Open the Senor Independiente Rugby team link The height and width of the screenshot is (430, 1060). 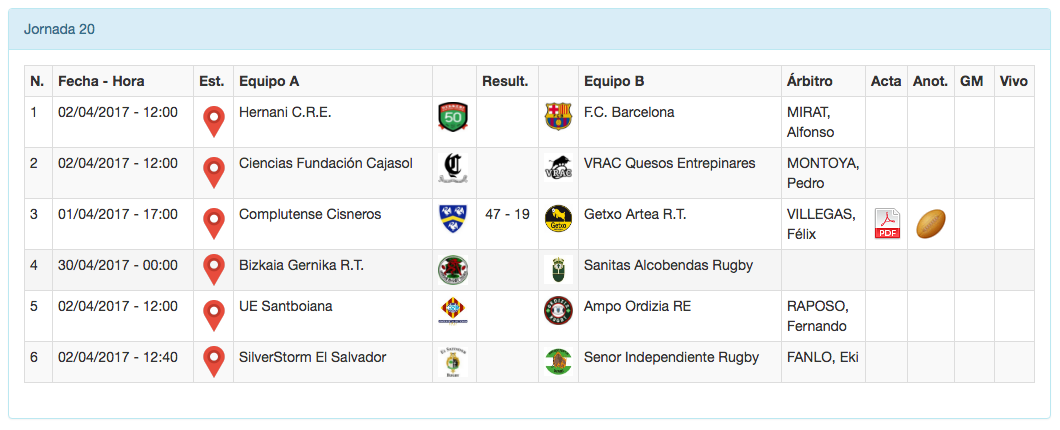[671, 357]
